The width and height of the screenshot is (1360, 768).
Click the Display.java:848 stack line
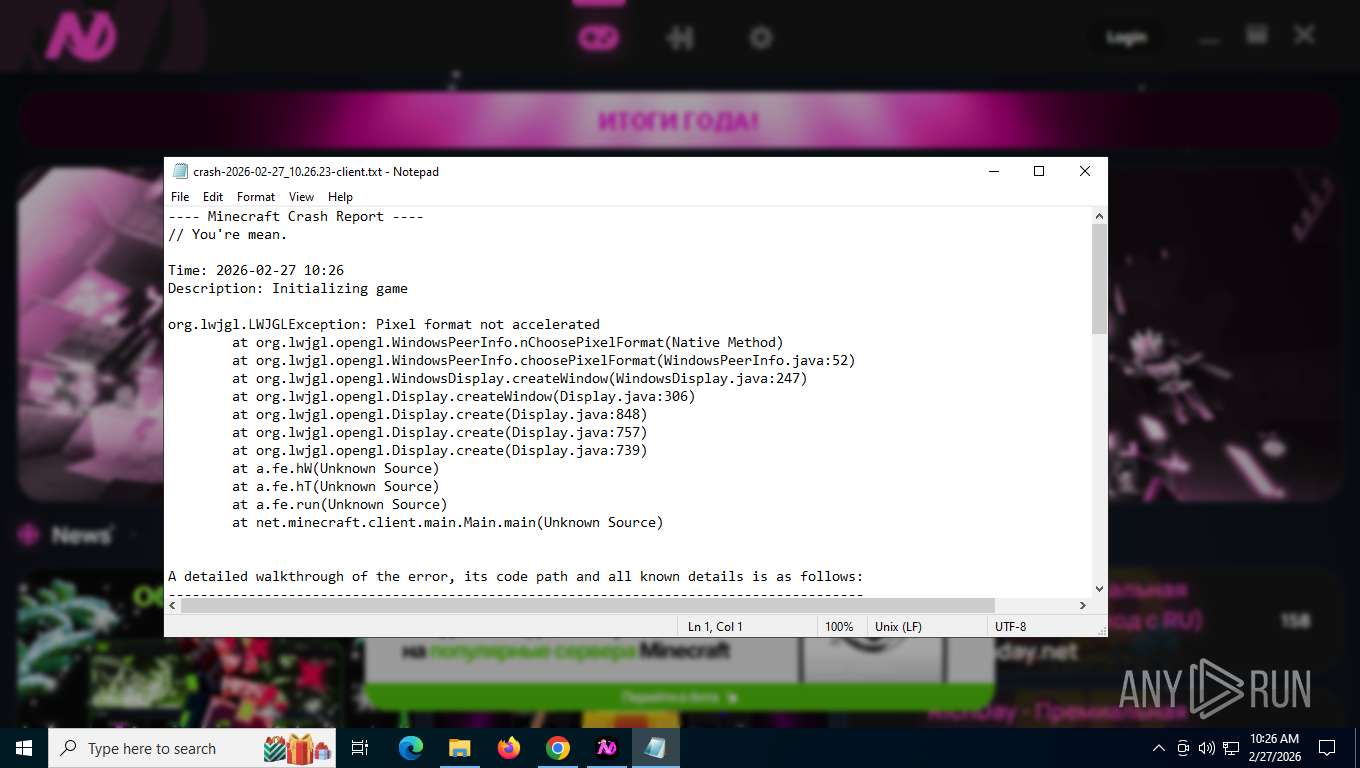(x=440, y=414)
